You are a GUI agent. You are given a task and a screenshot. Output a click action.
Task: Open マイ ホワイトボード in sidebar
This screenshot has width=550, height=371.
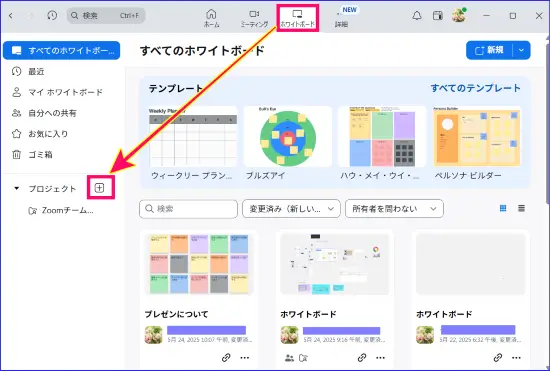pyautogui.click(x=57, y=92)
